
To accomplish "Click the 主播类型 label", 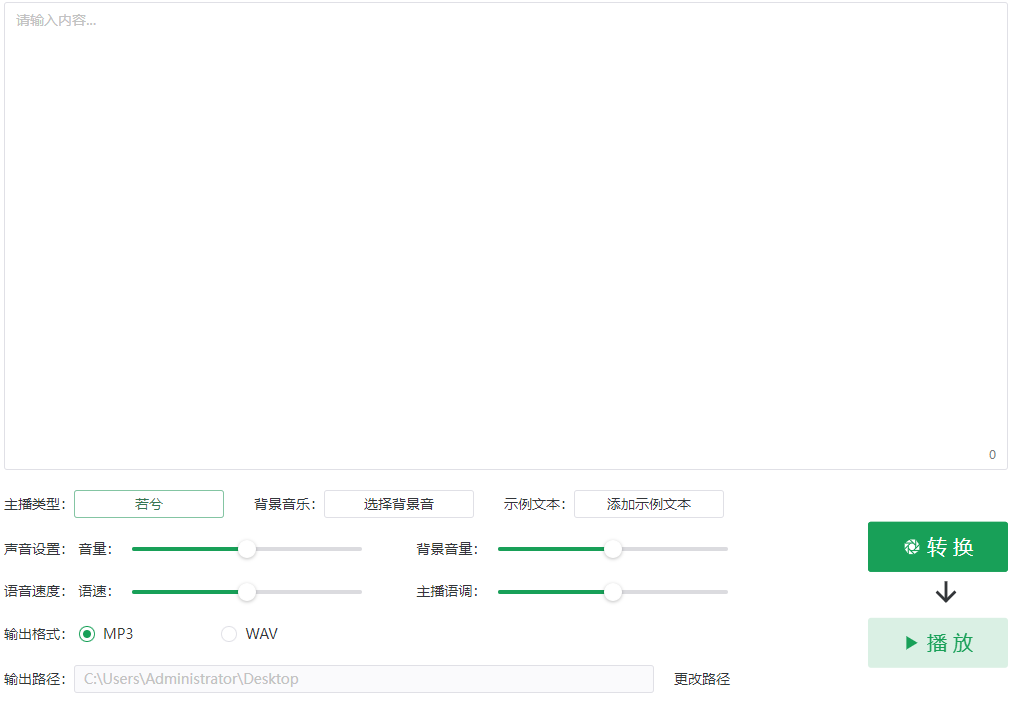I will pos(35,504).
